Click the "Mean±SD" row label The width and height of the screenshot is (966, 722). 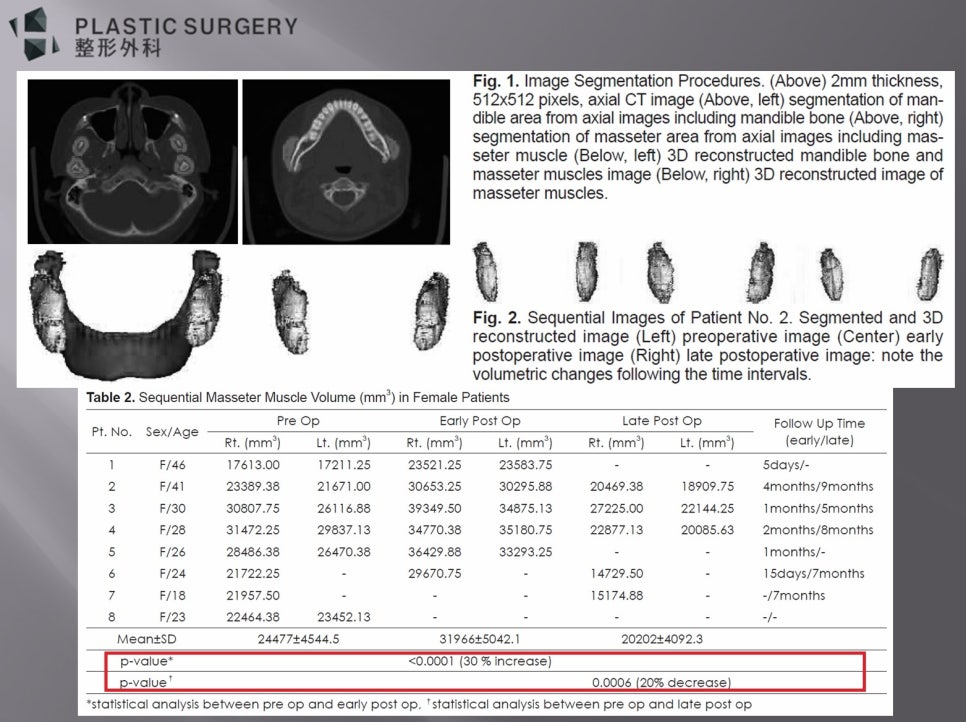(x=147, y=639)
